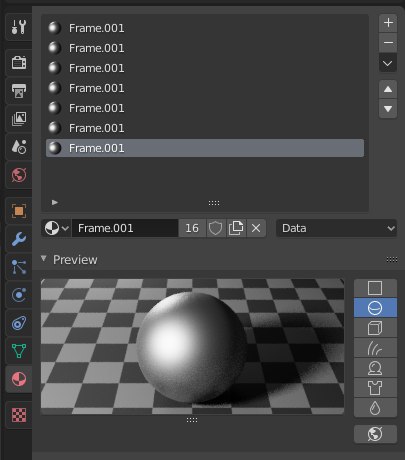Open the Particles properties tab

click(x=19, y=267)
